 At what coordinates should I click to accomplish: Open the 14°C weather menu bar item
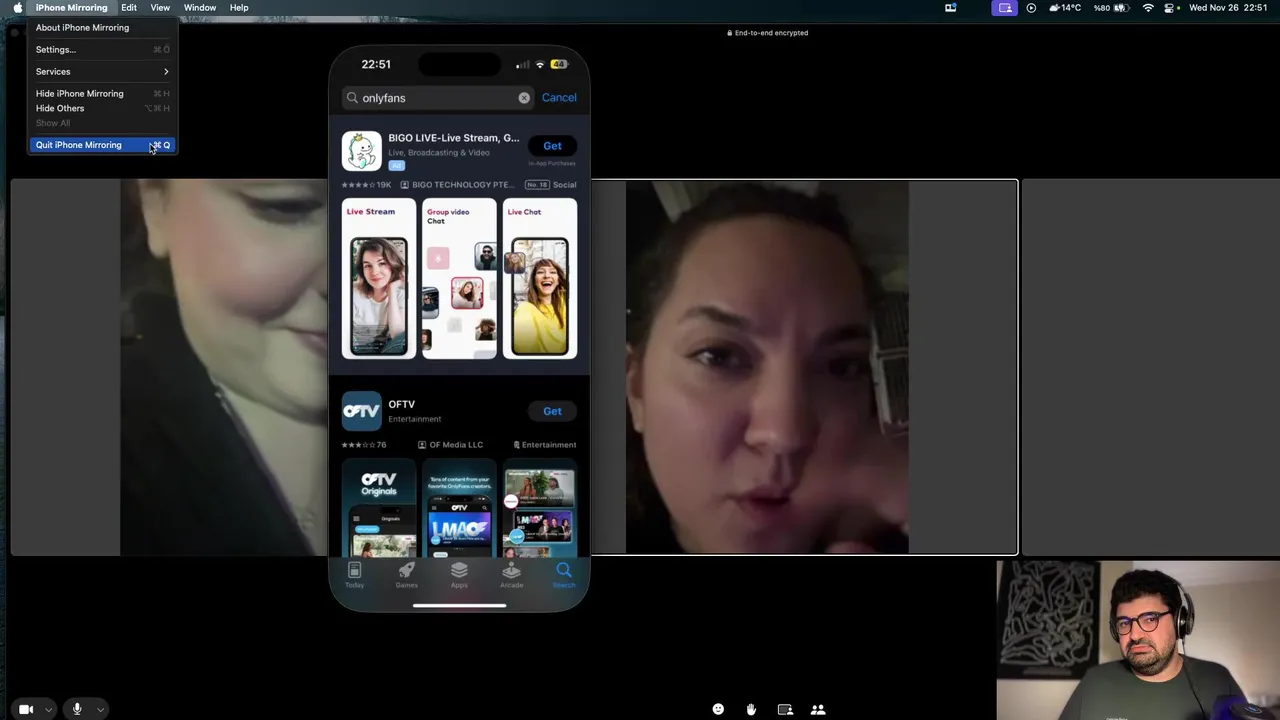point(1064,7)
